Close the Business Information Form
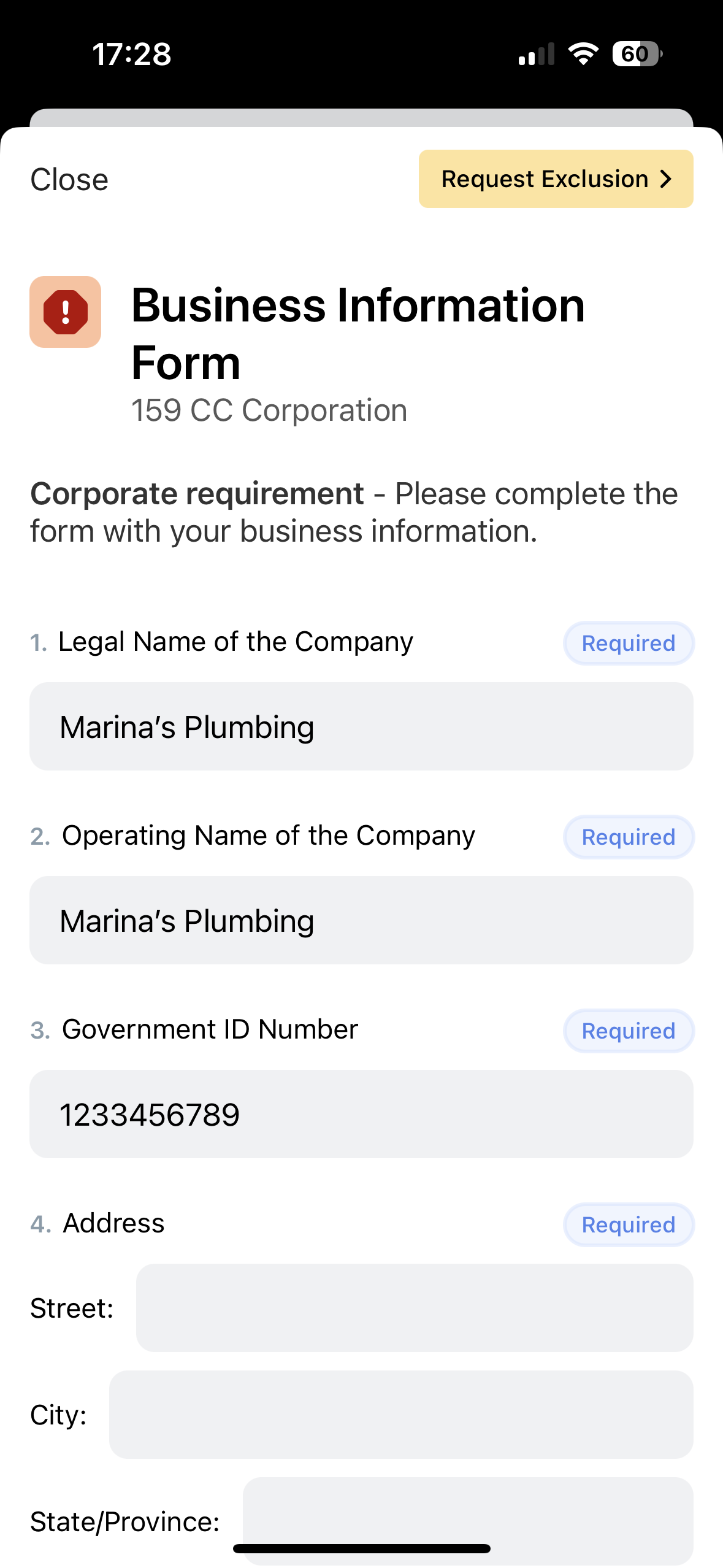 point(69,180)
